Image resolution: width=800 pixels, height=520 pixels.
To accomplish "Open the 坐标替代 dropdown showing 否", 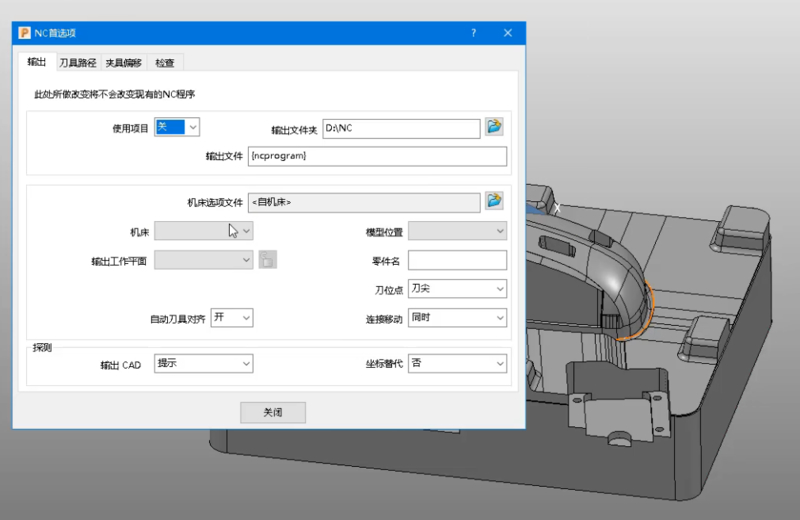I will click(457, 363).
